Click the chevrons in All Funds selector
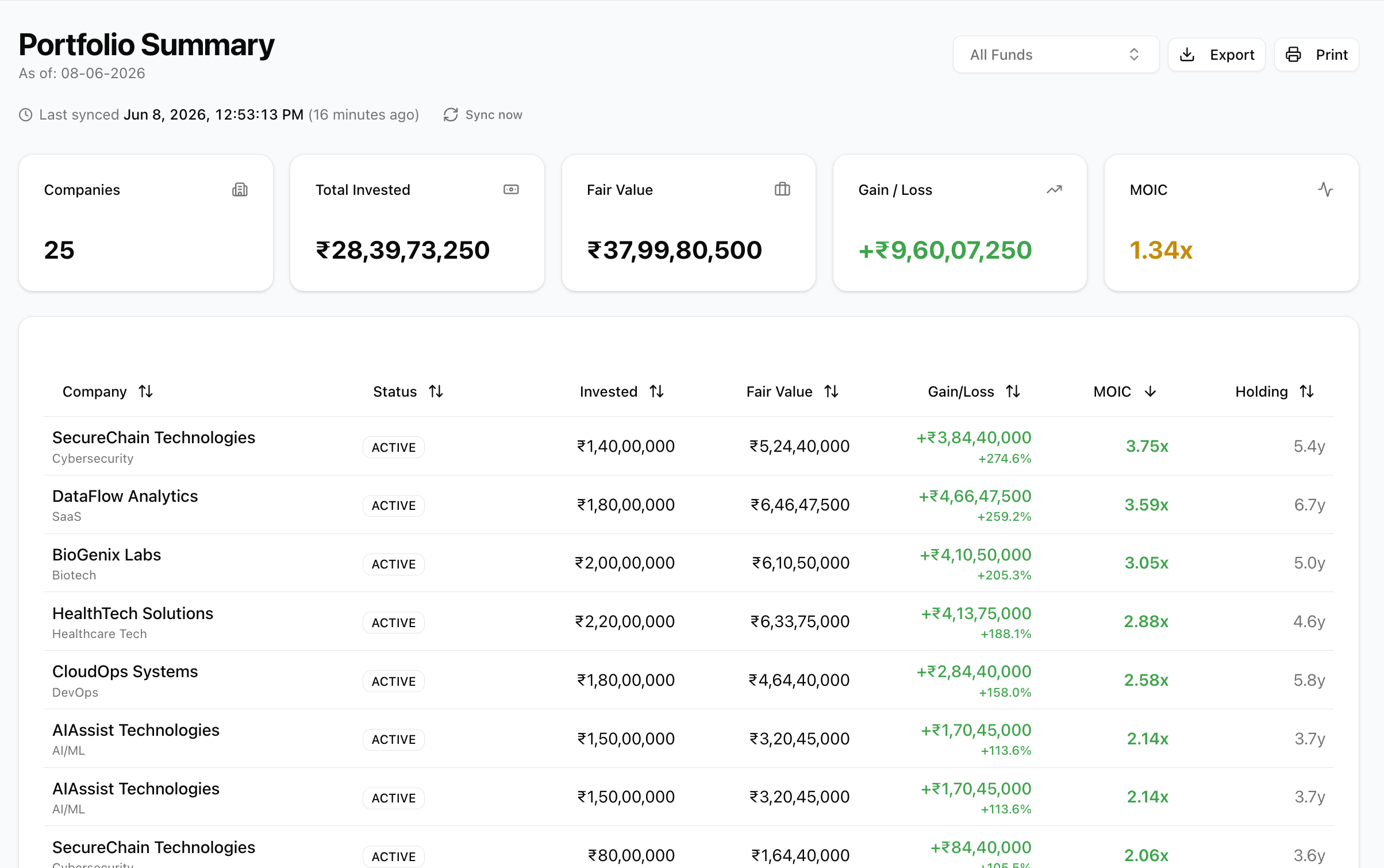This screenshot has height=868, width=1384. pos(1134,55)
